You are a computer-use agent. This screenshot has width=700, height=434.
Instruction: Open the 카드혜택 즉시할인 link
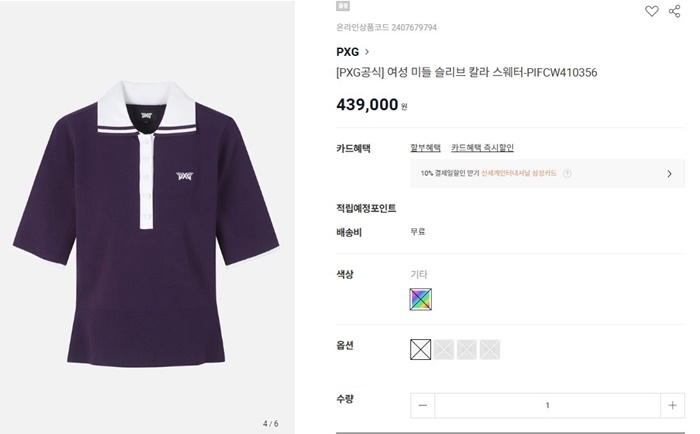point(482,148)
